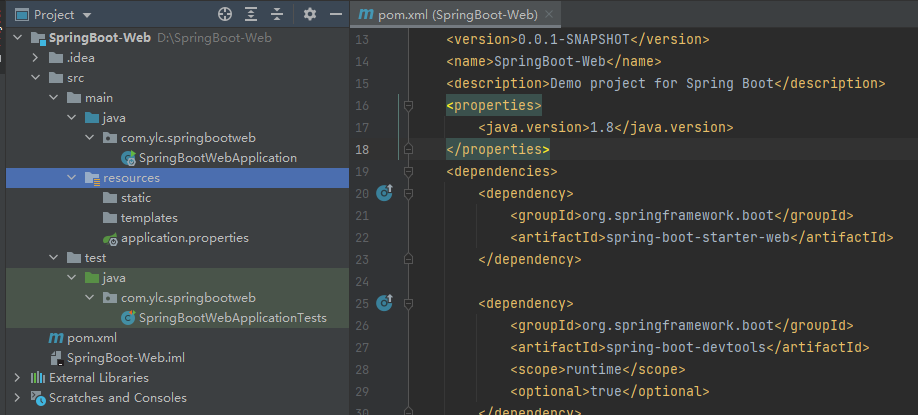Click fold end marker on line 23
Viewport: 918px width, 415px height.
(408, 259)
